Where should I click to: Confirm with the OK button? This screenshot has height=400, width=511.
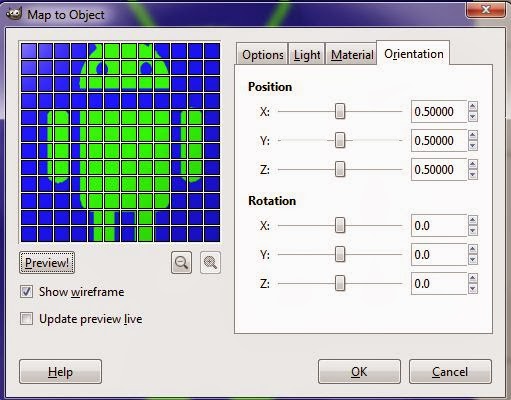[x=359, y=371]
